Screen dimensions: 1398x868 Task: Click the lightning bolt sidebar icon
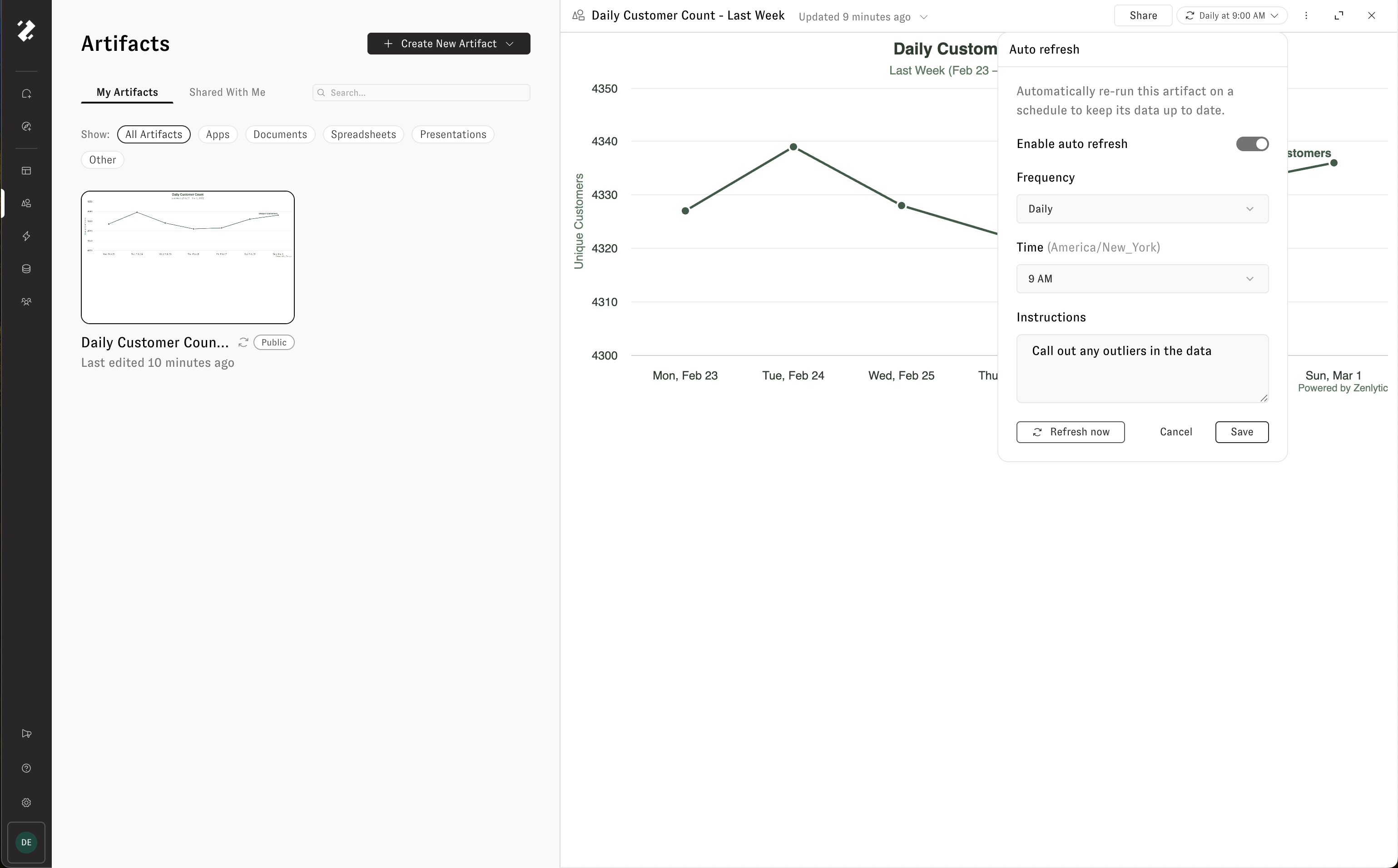click(x=26, y=236)
